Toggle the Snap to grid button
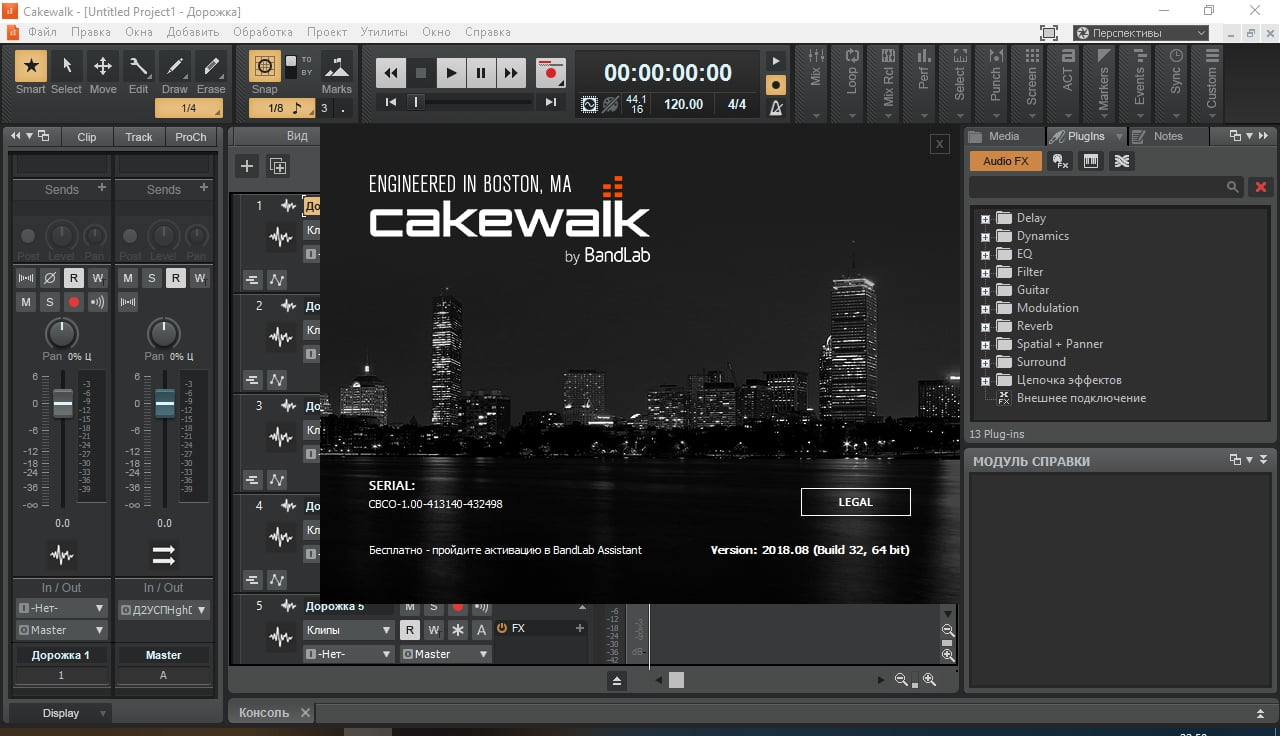This screenshot has height=736, width=1280. (265, 67)
